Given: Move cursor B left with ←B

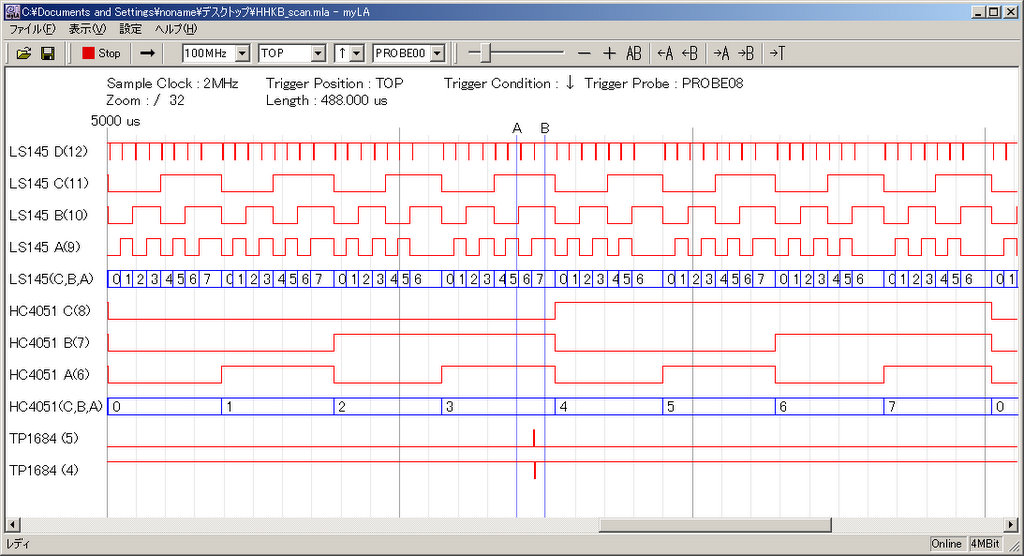Looking at the screenshot, I should coord(689,53).
